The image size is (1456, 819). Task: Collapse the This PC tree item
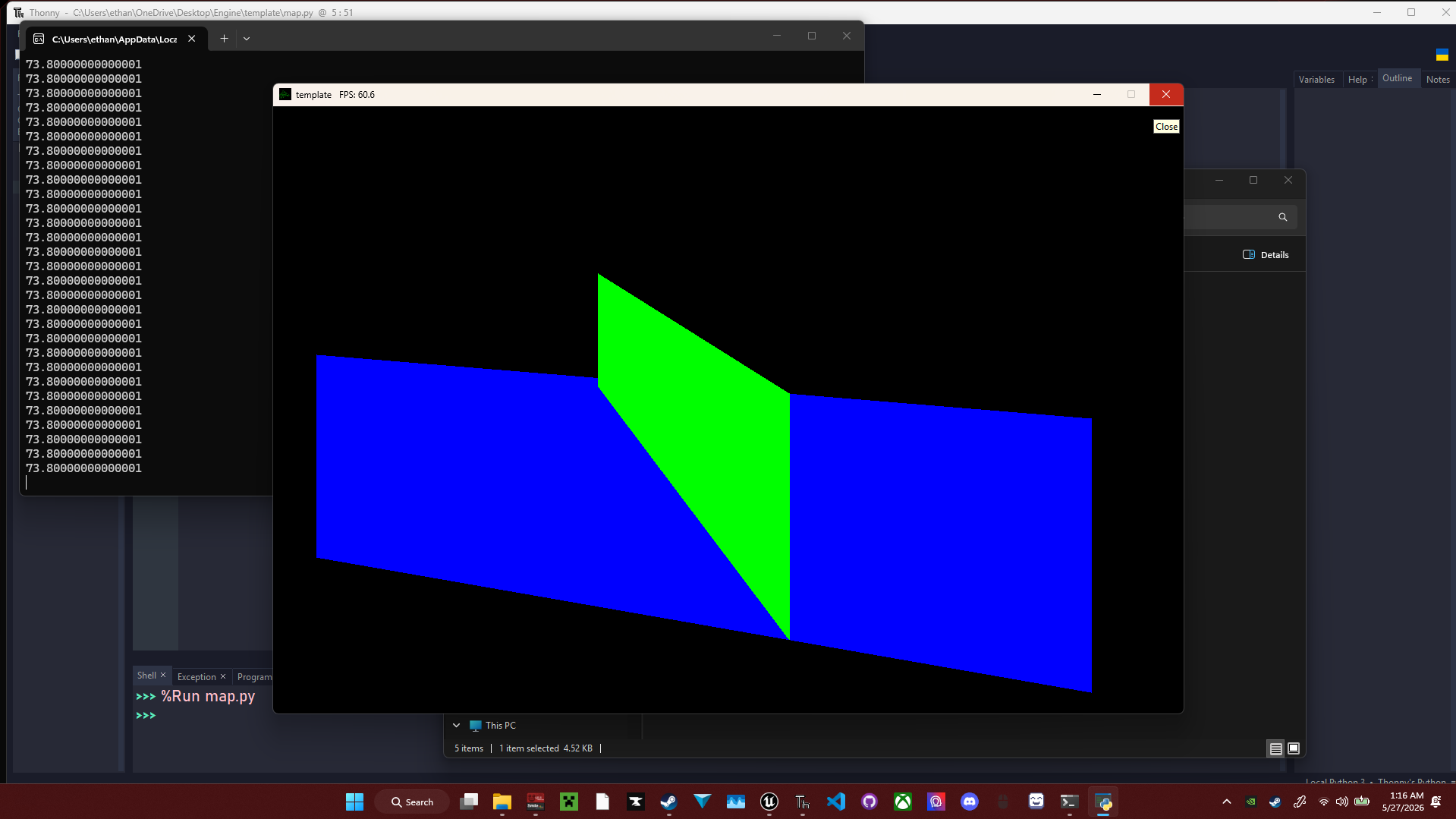click(x=456, y=726)
